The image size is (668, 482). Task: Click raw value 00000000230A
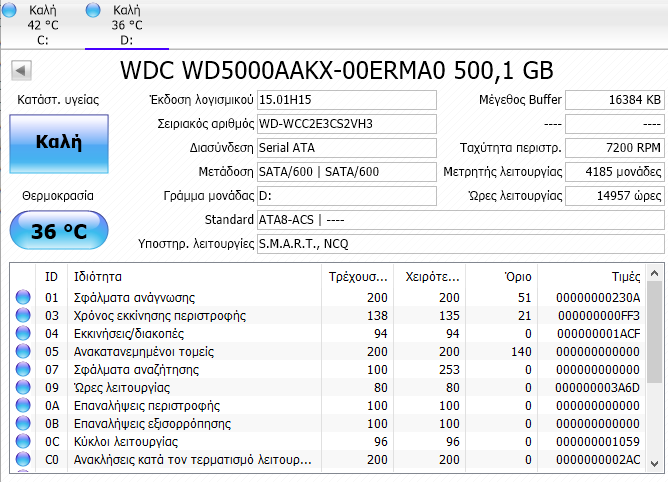tap(598, 297)
